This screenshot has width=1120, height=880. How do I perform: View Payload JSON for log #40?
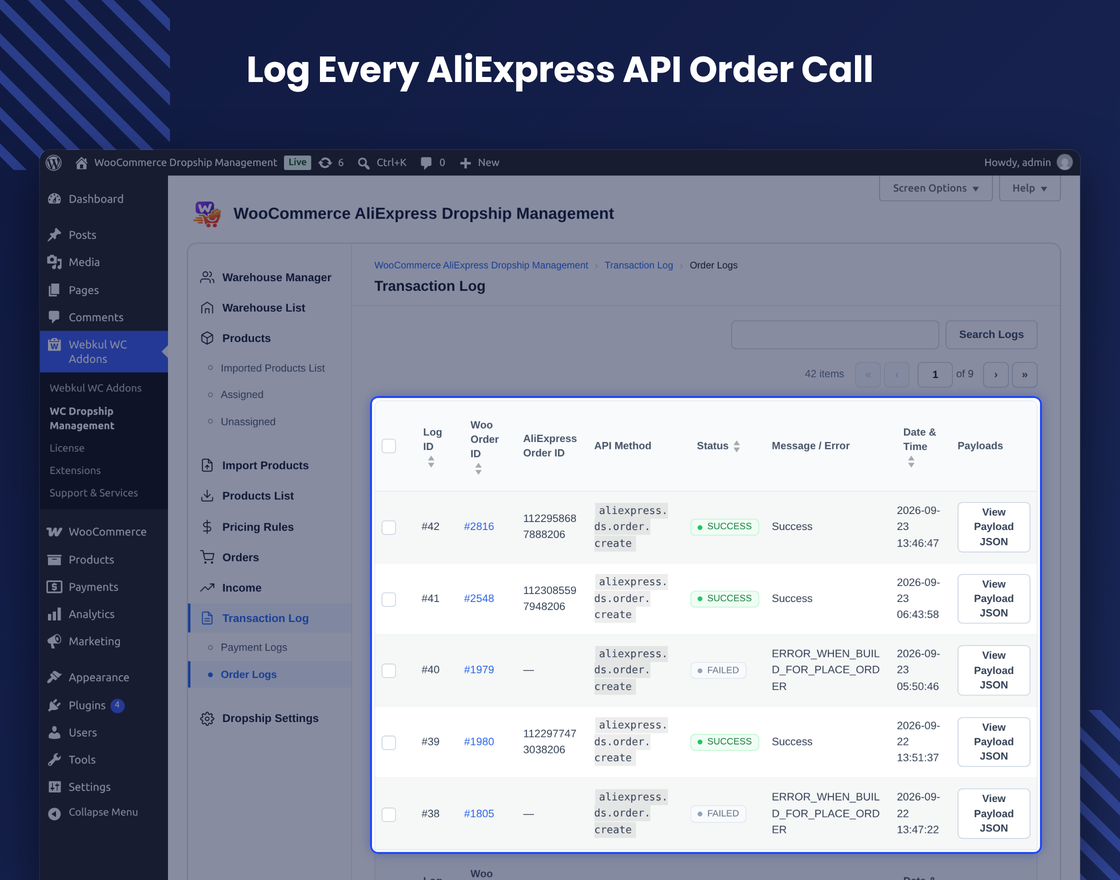993,670
